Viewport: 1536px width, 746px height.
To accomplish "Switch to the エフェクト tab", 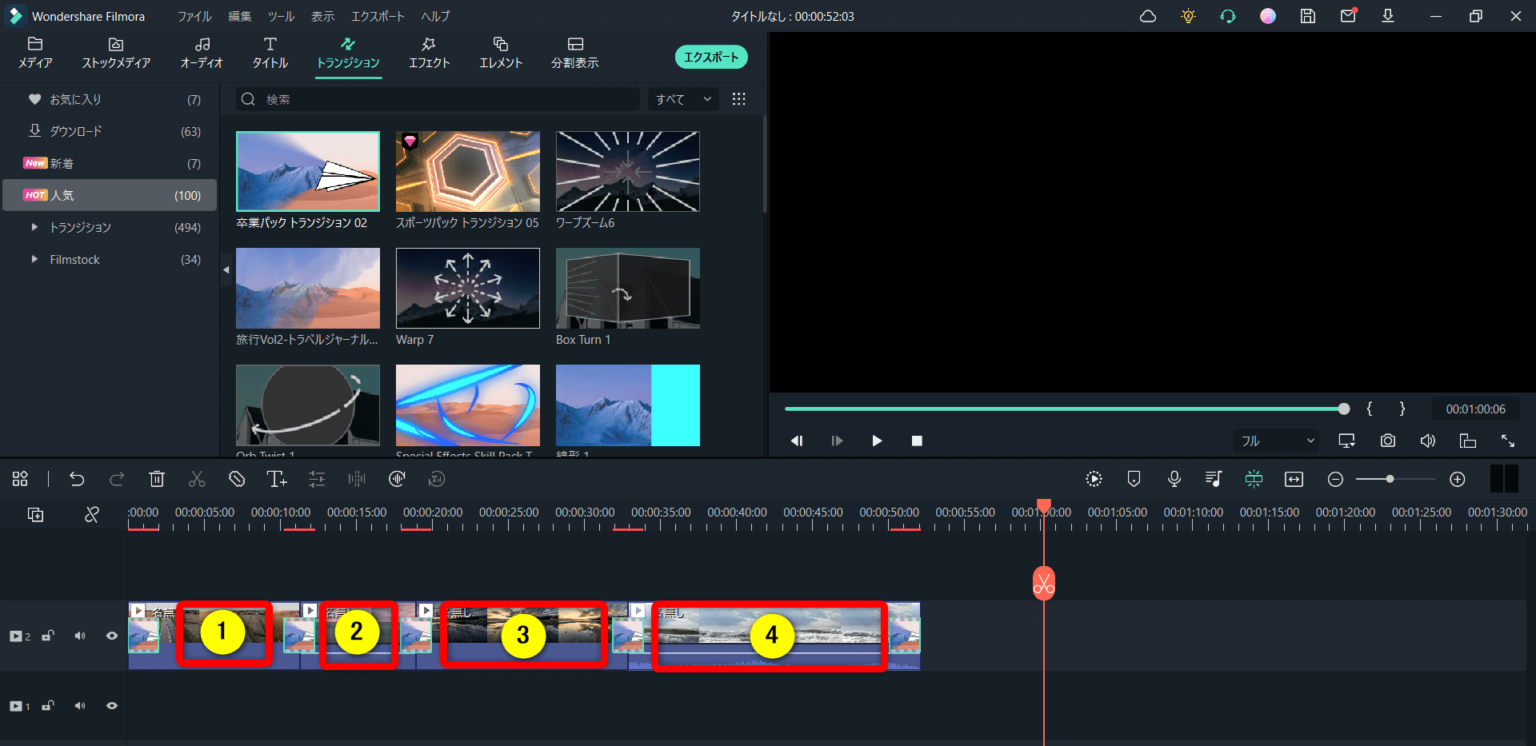I will [429, 53].
